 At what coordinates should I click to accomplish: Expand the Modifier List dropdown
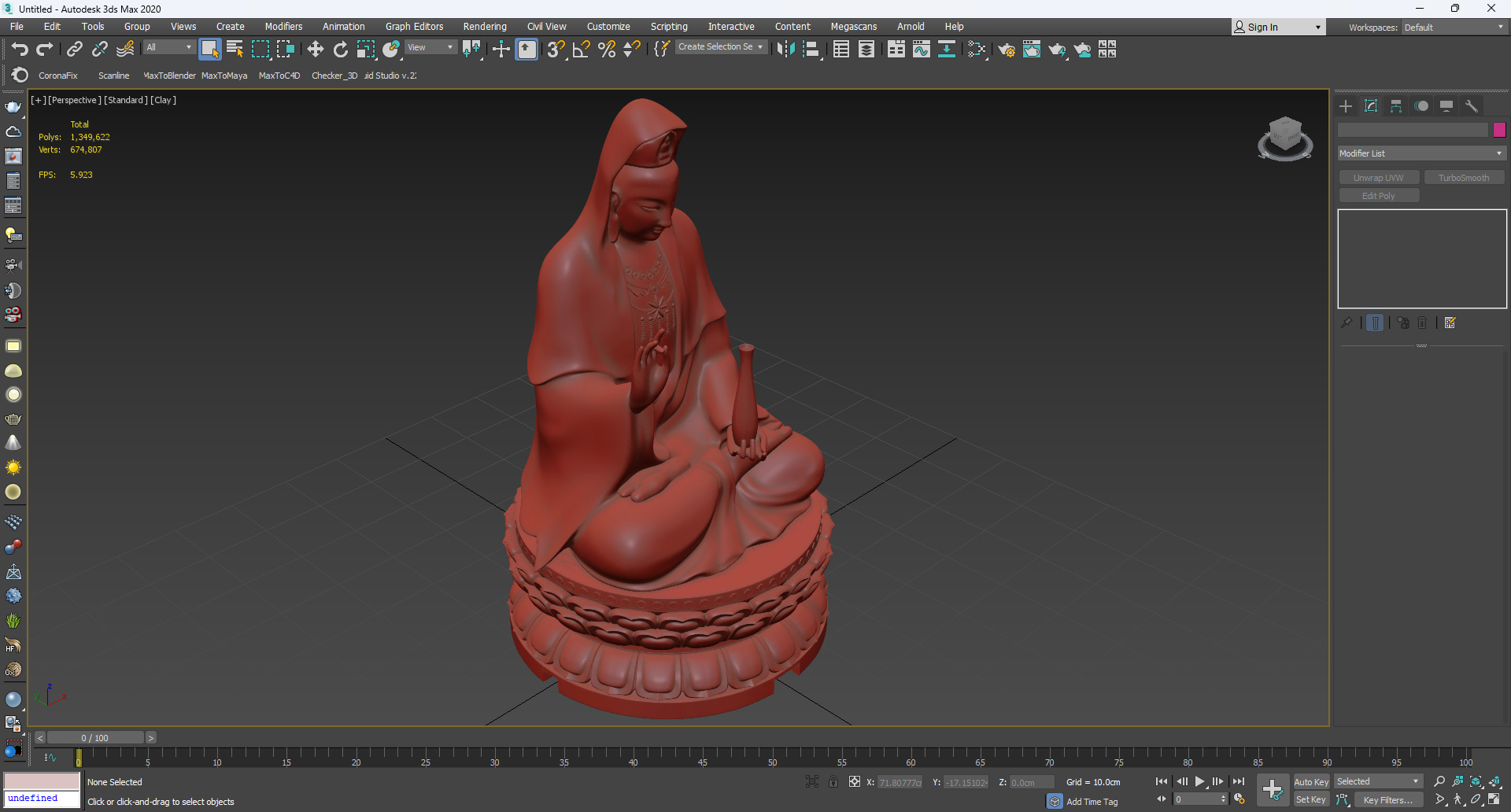[1421, 153]
